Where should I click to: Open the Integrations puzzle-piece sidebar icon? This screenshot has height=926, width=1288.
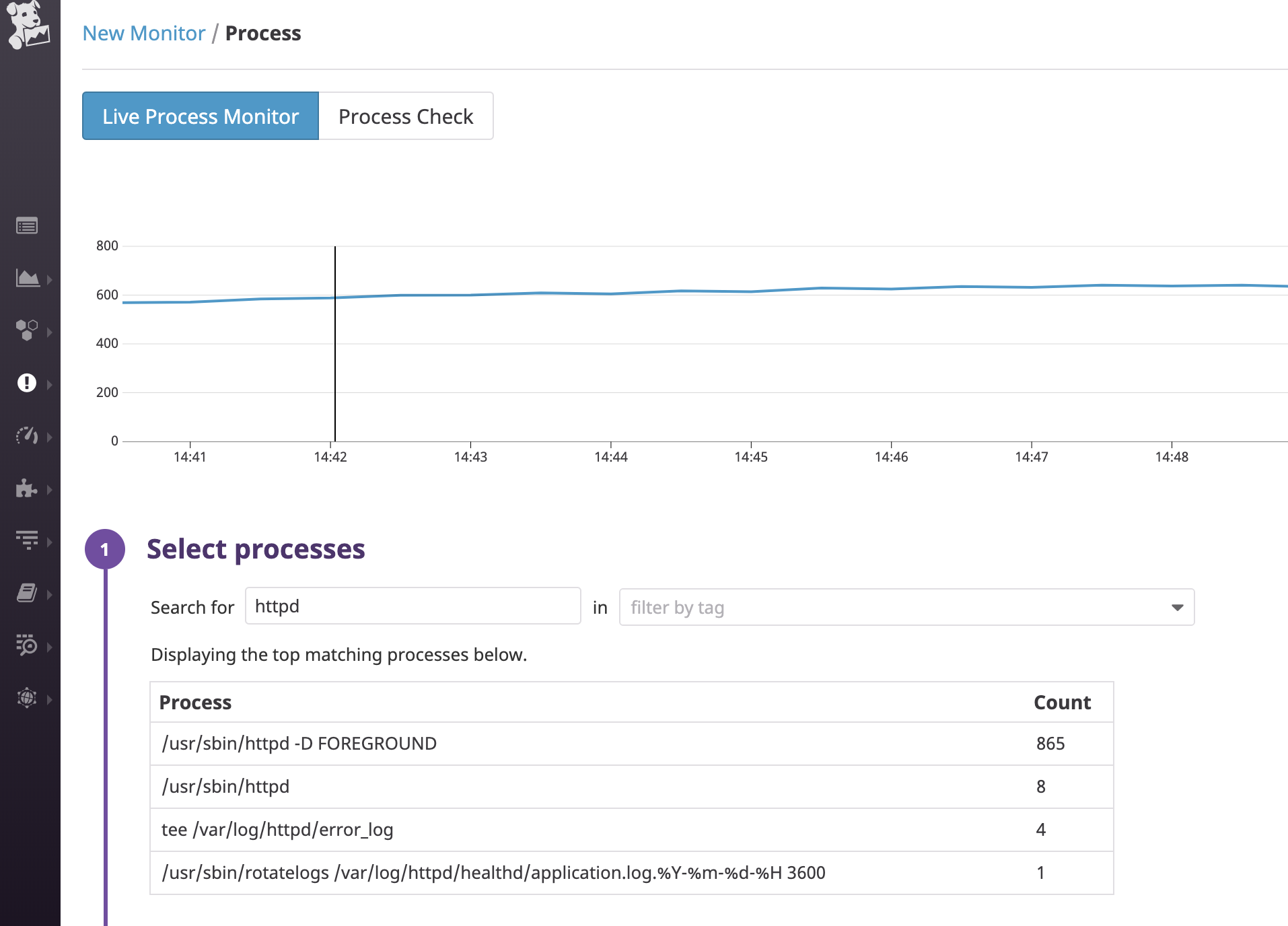coord(27,488)
